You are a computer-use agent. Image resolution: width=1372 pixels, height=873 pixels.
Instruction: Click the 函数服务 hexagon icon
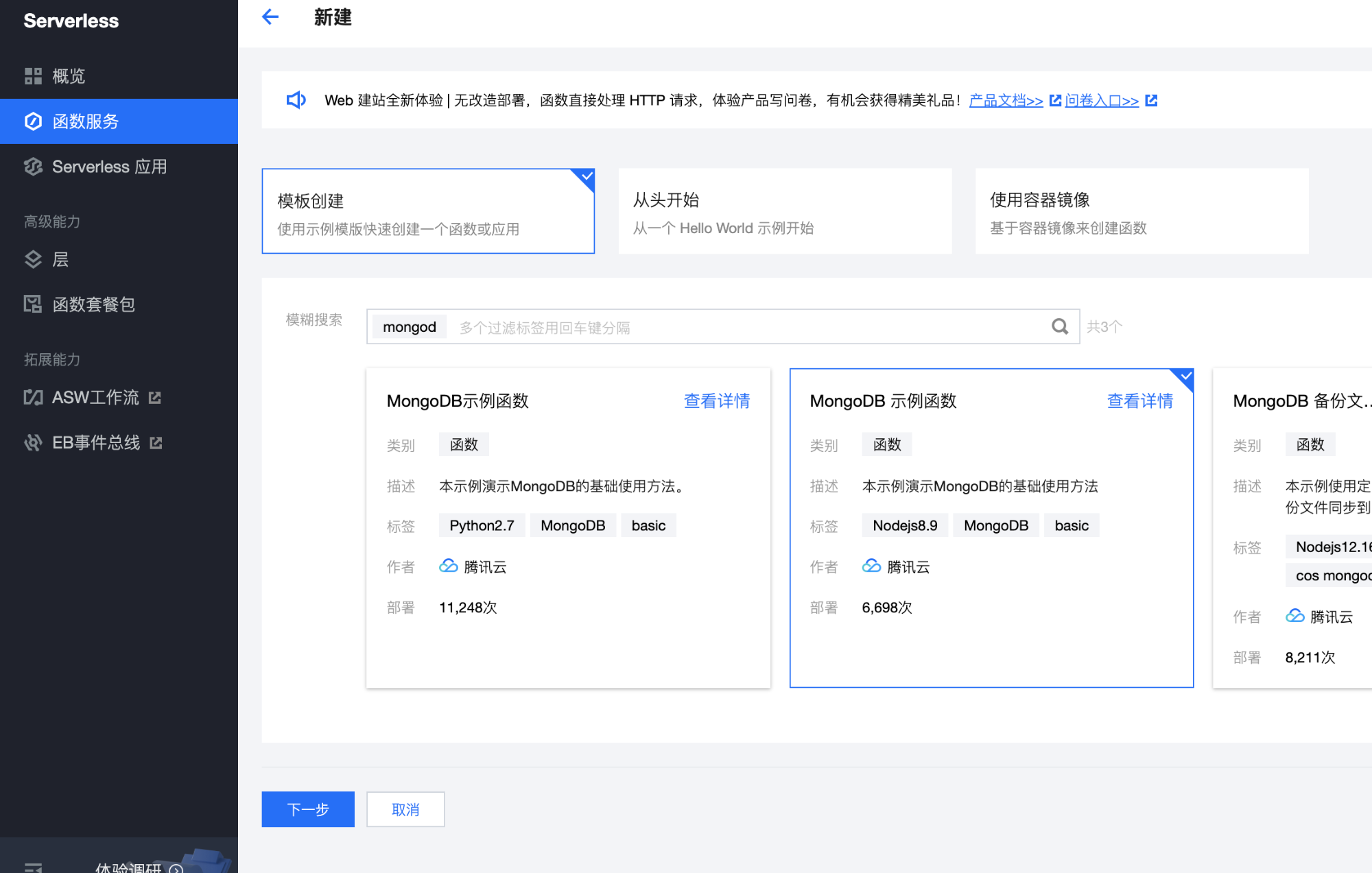(33, 121)
